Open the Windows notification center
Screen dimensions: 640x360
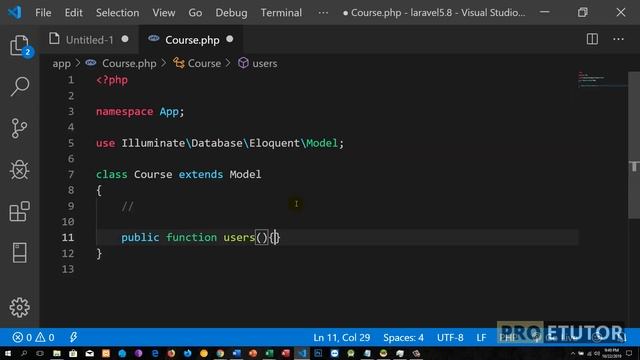629,353
